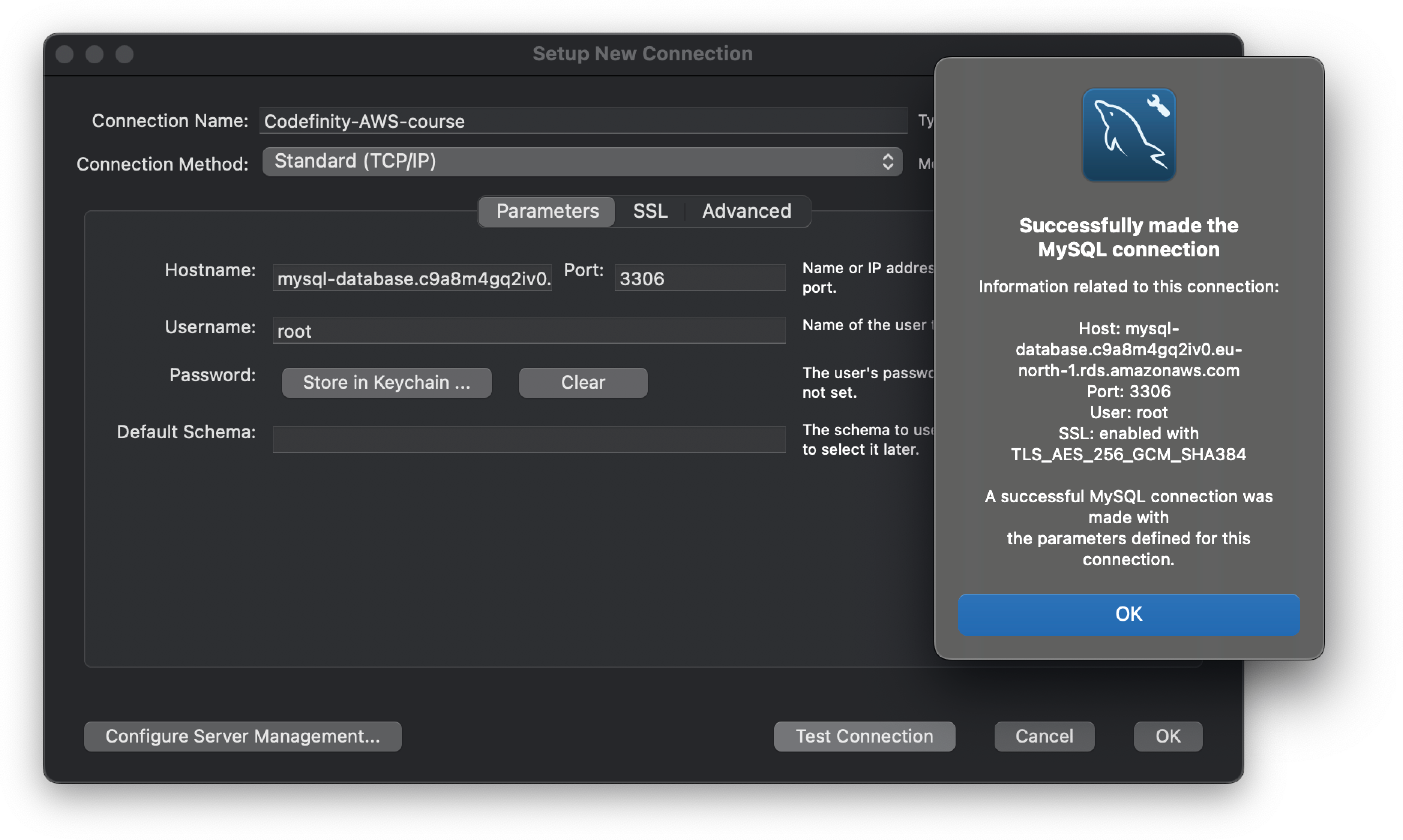Click the Hostname input field
This screenshot has height=840, width=1403.
click(x=412, y=278)
